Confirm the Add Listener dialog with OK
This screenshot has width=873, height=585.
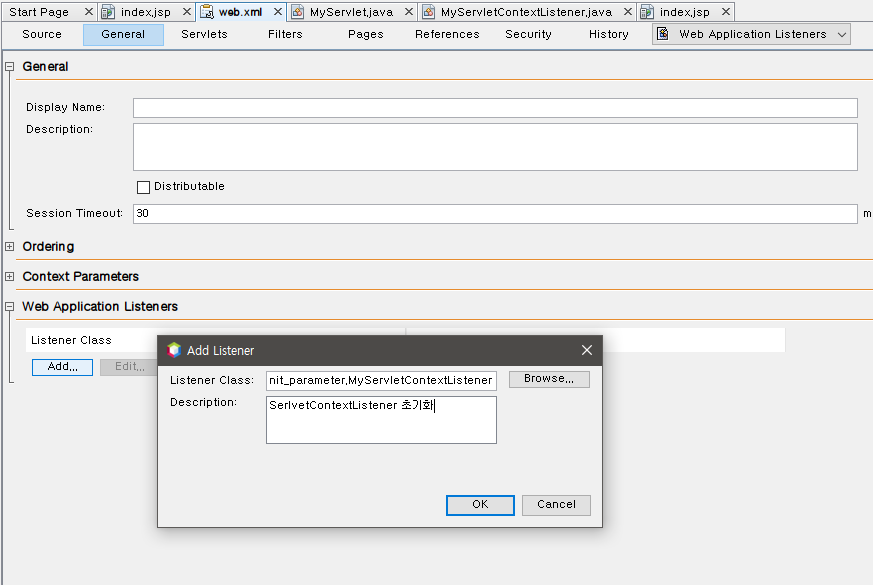coord(480,505)
